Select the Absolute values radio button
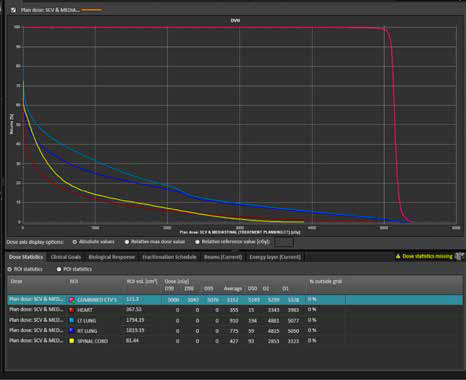466x380 pixels. (x=75, y=242)
